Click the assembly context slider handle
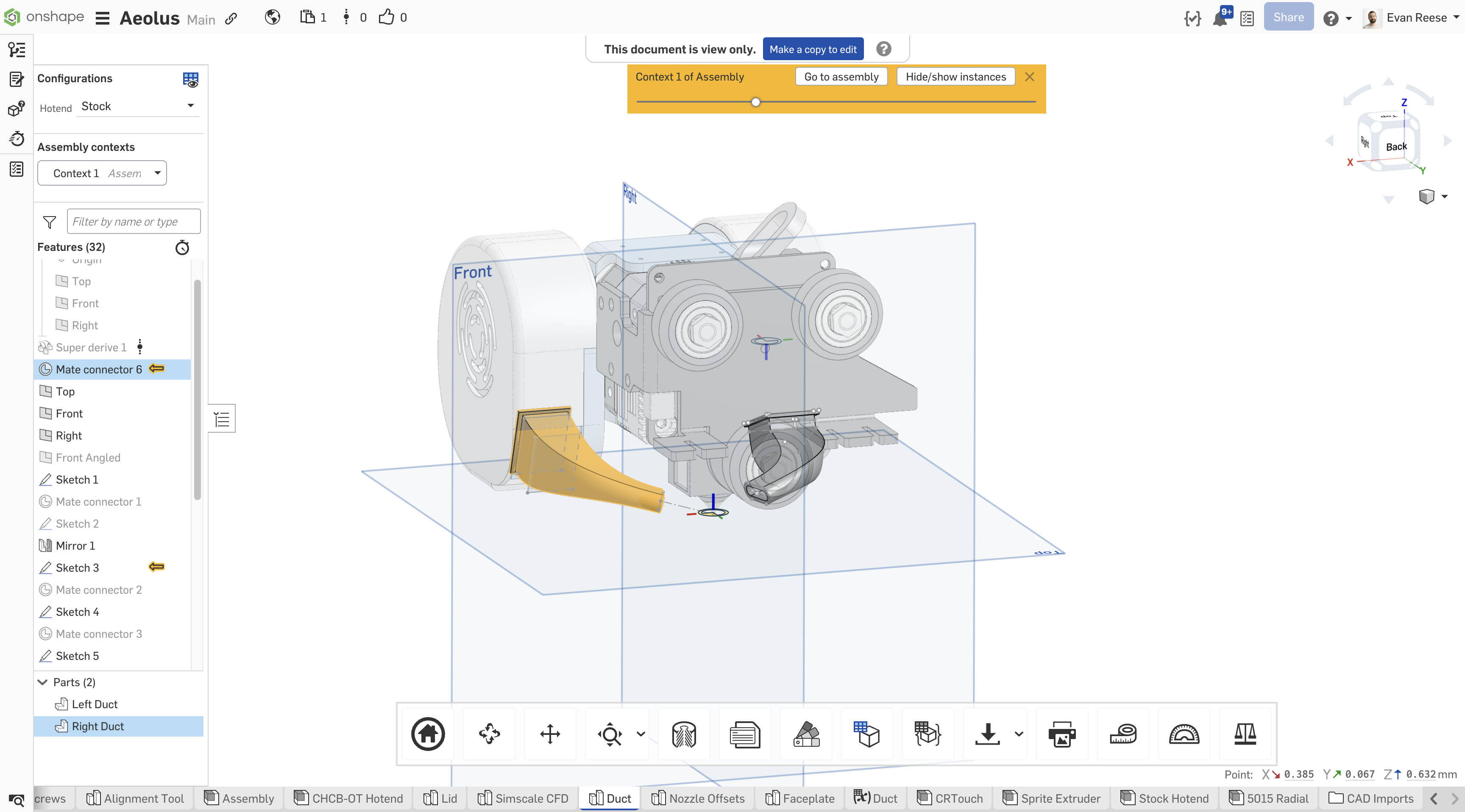Viewport: 1465px width, 812px height. point(755,103)
